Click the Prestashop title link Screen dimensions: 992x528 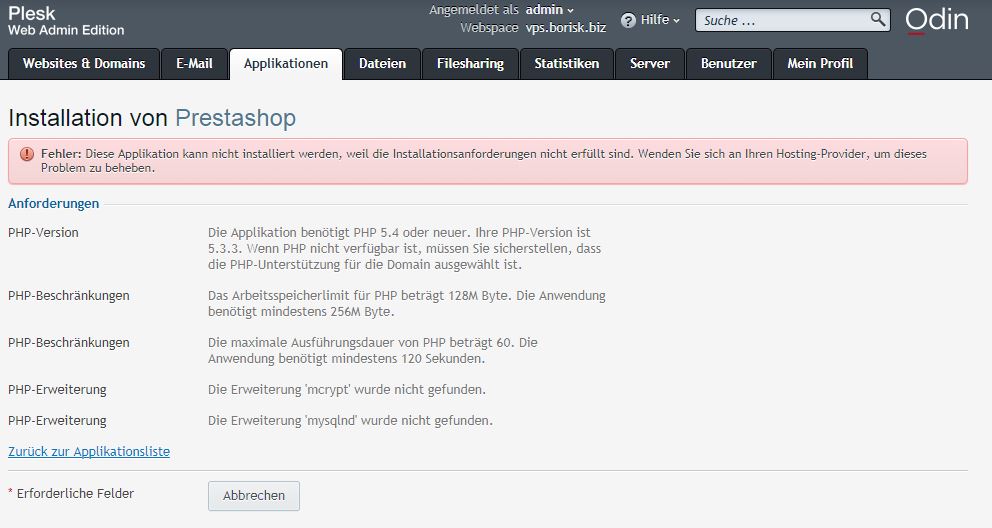tap(235, 118)
